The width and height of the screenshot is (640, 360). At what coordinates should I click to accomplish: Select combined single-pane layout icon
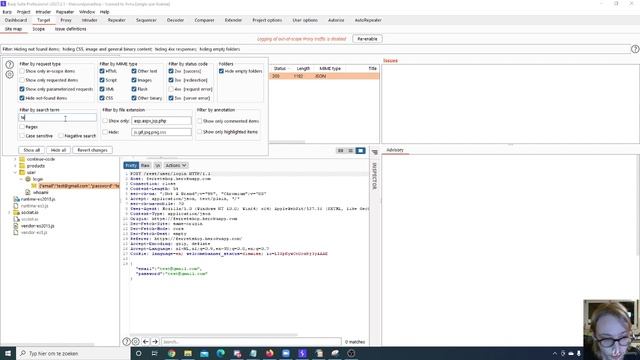click(360, 151)
